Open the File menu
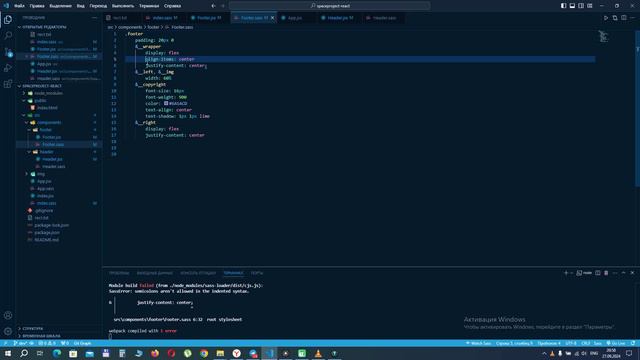Image resolution: width=640 pixels, height=360 pixels. pos(19,6)
